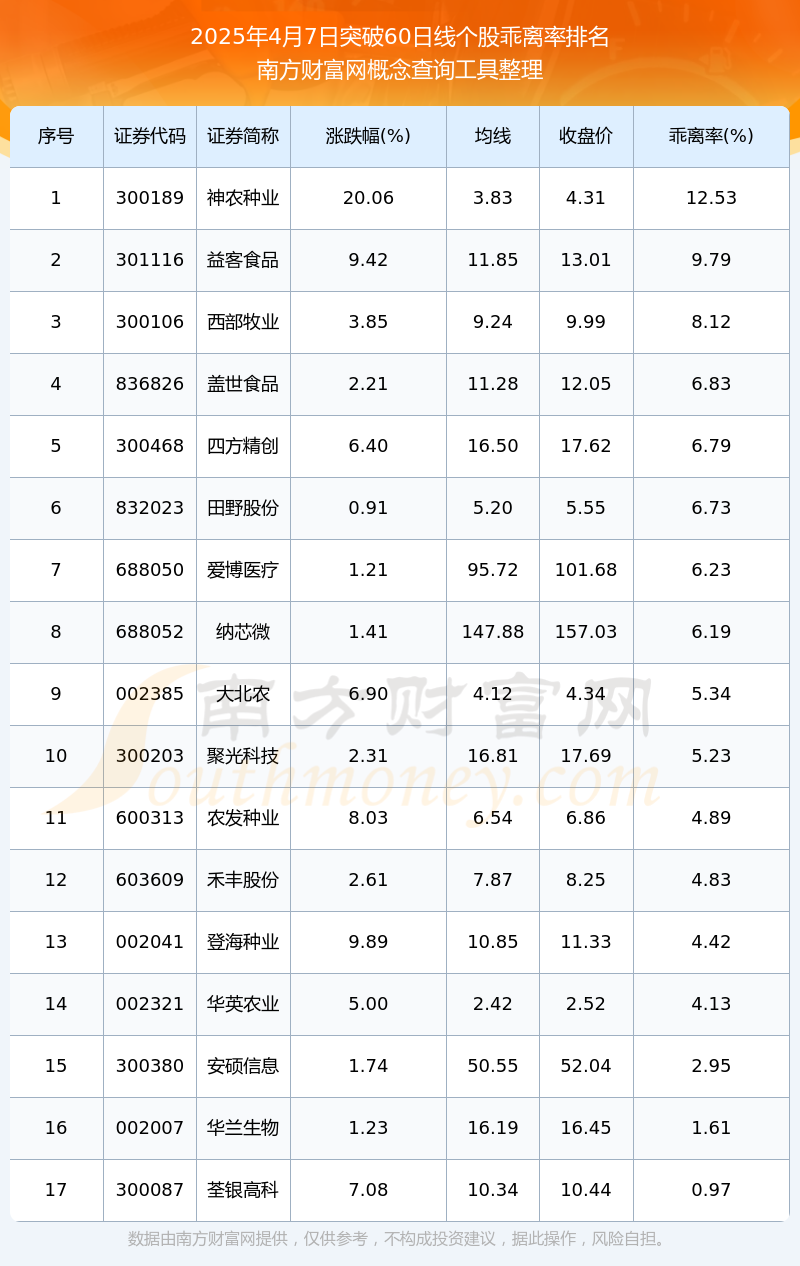Click the 证券代码 column header

tap(150, 136)
